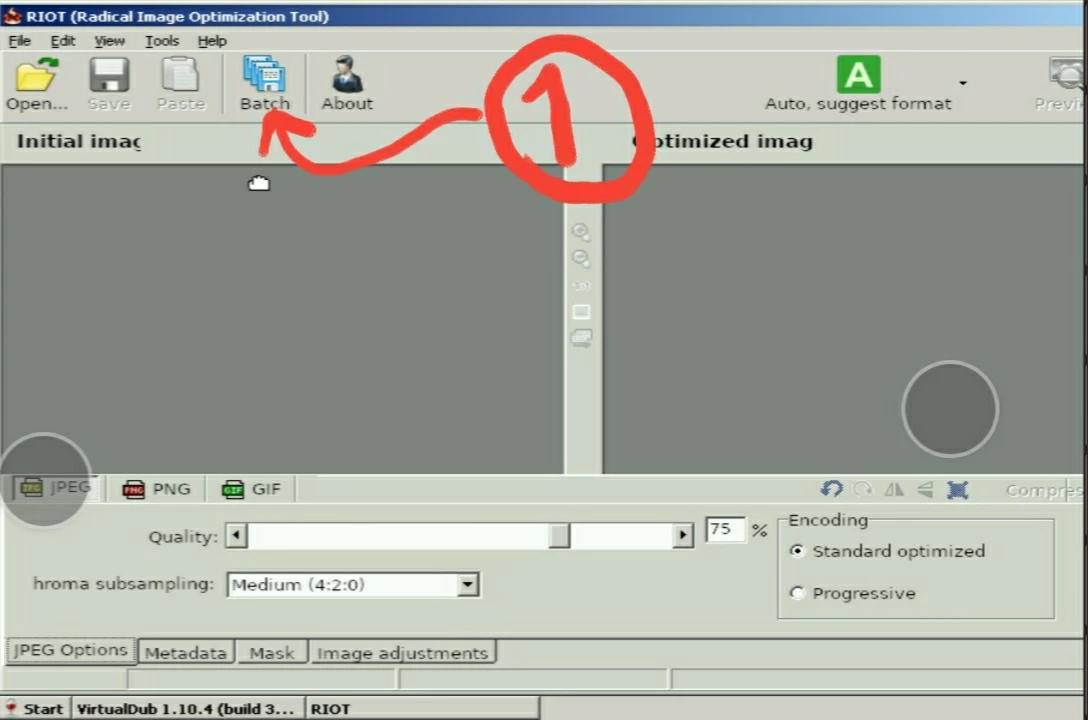Image resolution: width=1088 pixels, height=720 pixels.
Task: Click the blue resize image icon
Action: point(958,490)
